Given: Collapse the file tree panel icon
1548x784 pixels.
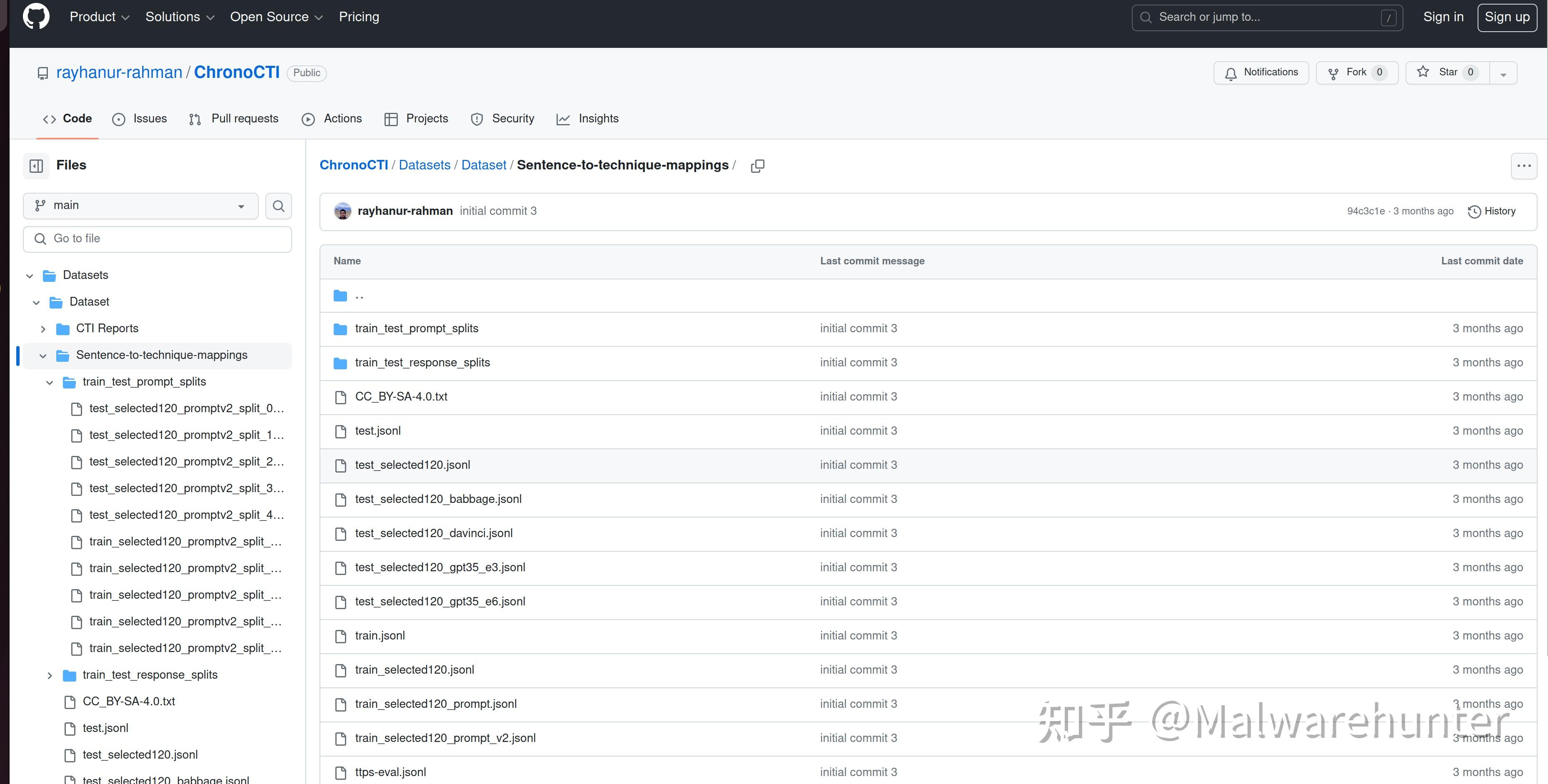Looking at the screenshot, I should click(36, 166).
